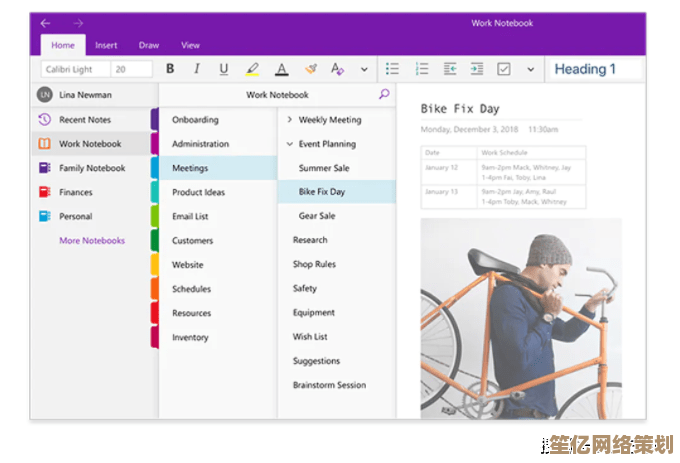Decrease the paragraph indent
Image resolution: width=680 pixels, height=463 pixels.
pos(450,69)
